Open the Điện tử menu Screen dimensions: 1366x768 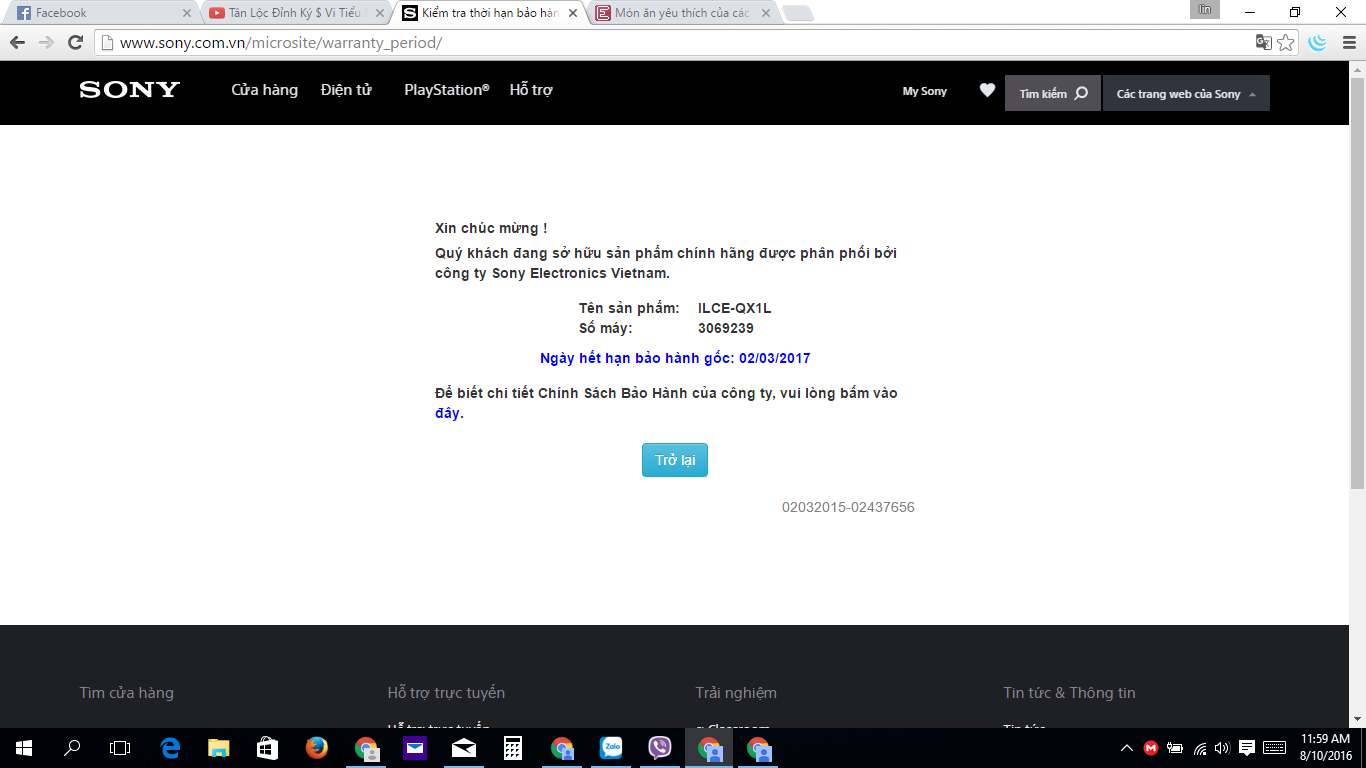tap(346, 90)
